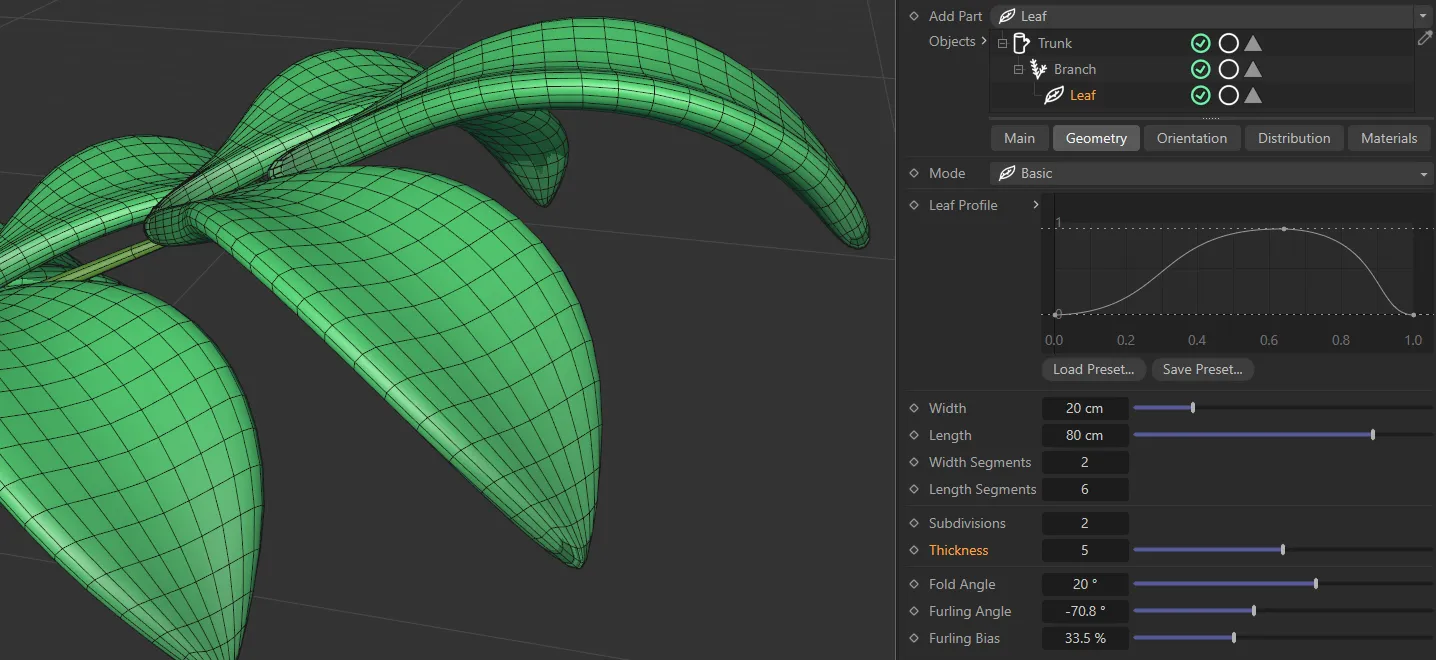Viewport: 1436px width, 660px height.
Task: Click the Save Preset button
Action: pos(1202,369)
